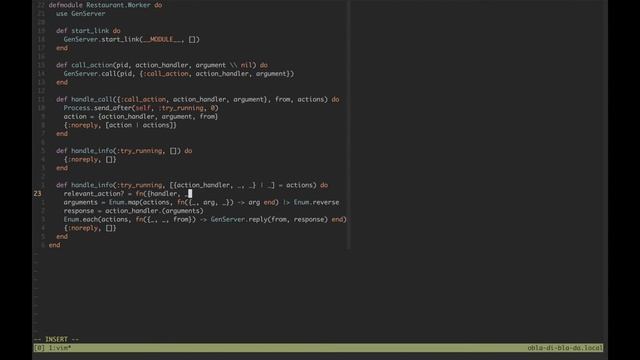Click the '-- INSERT --' mode indicator
This screenshot has height=360, width=640.
[x=56, y=339]
